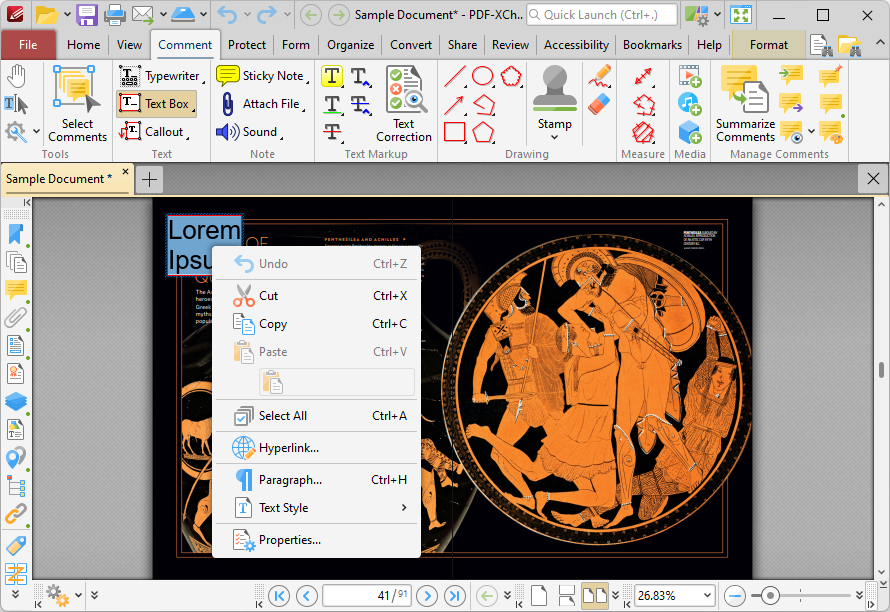This screenshot has height=612, width=890.
Task: Activate the Select Text tool
Action: tap(16, 104)
